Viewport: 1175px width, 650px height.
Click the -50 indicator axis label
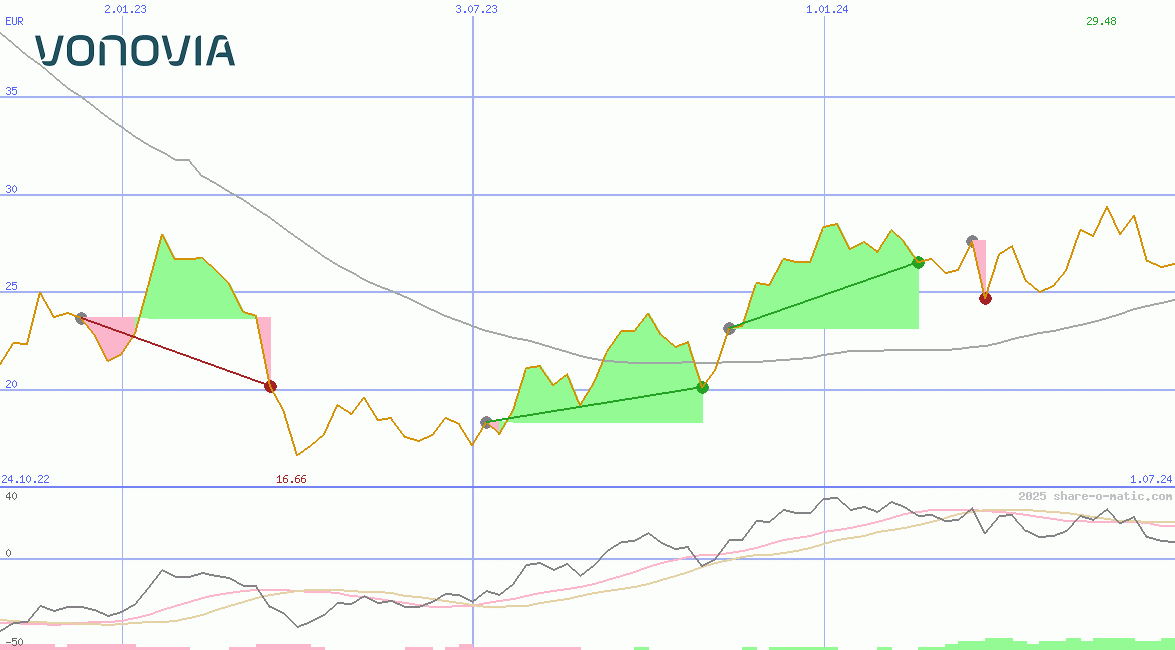13,641
